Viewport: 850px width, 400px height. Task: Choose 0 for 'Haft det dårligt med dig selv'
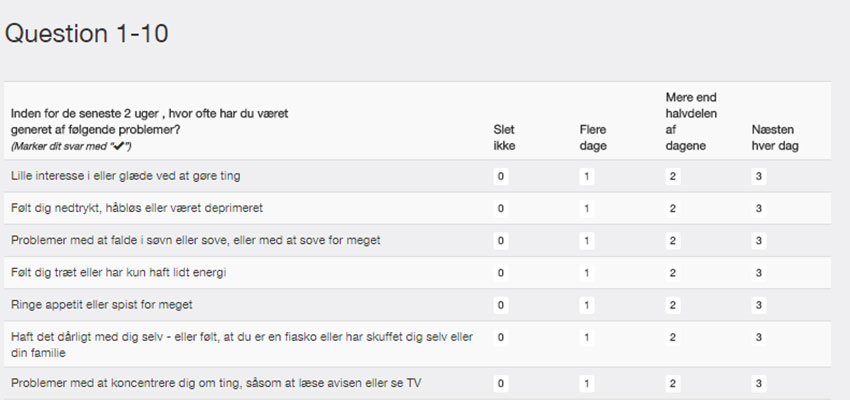[501, 338]
